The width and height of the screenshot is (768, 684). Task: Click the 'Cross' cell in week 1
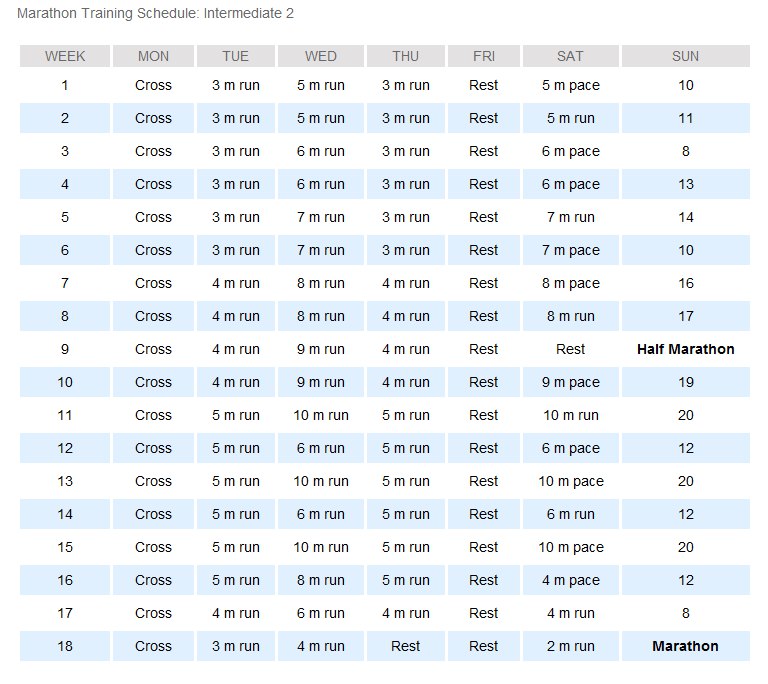153,85
